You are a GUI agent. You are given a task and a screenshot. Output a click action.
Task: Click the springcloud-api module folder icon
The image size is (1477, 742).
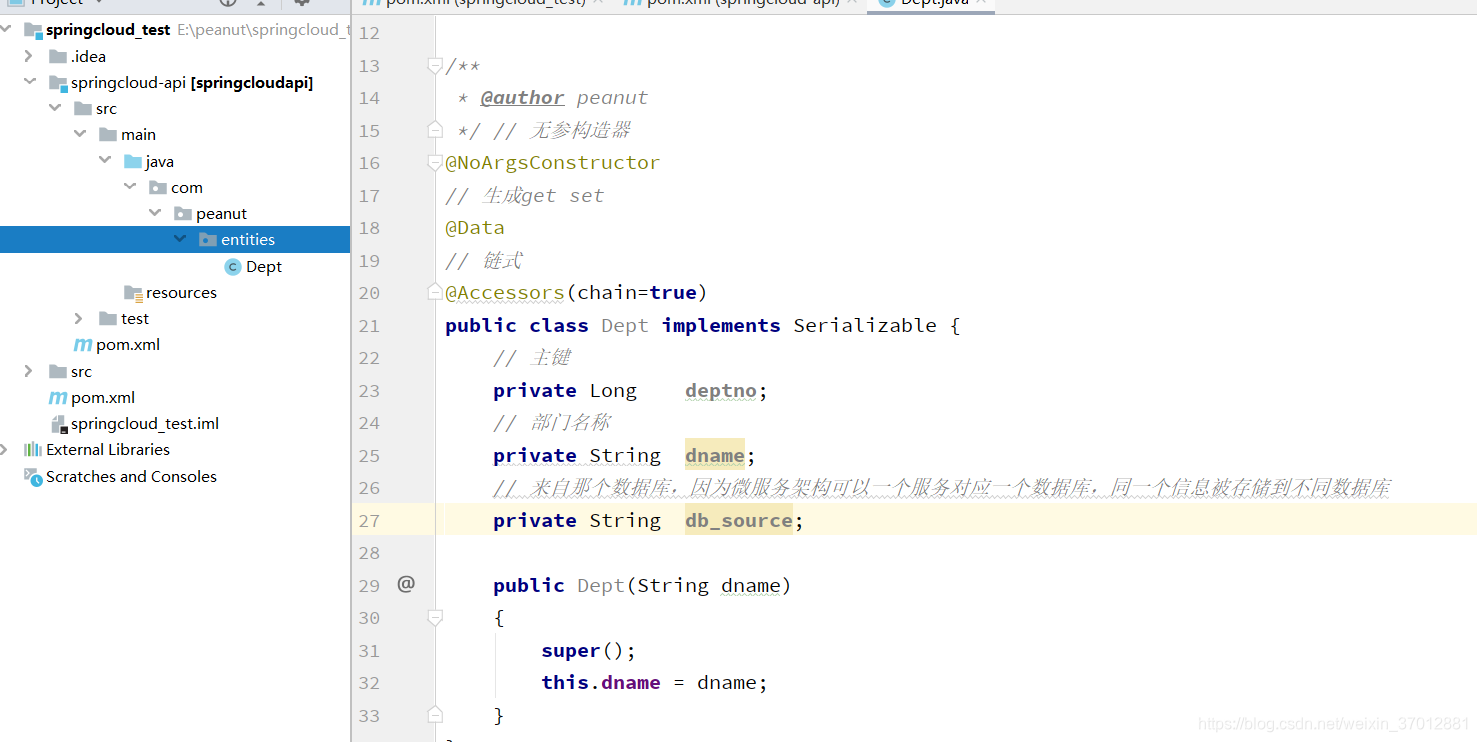point(58,82)
